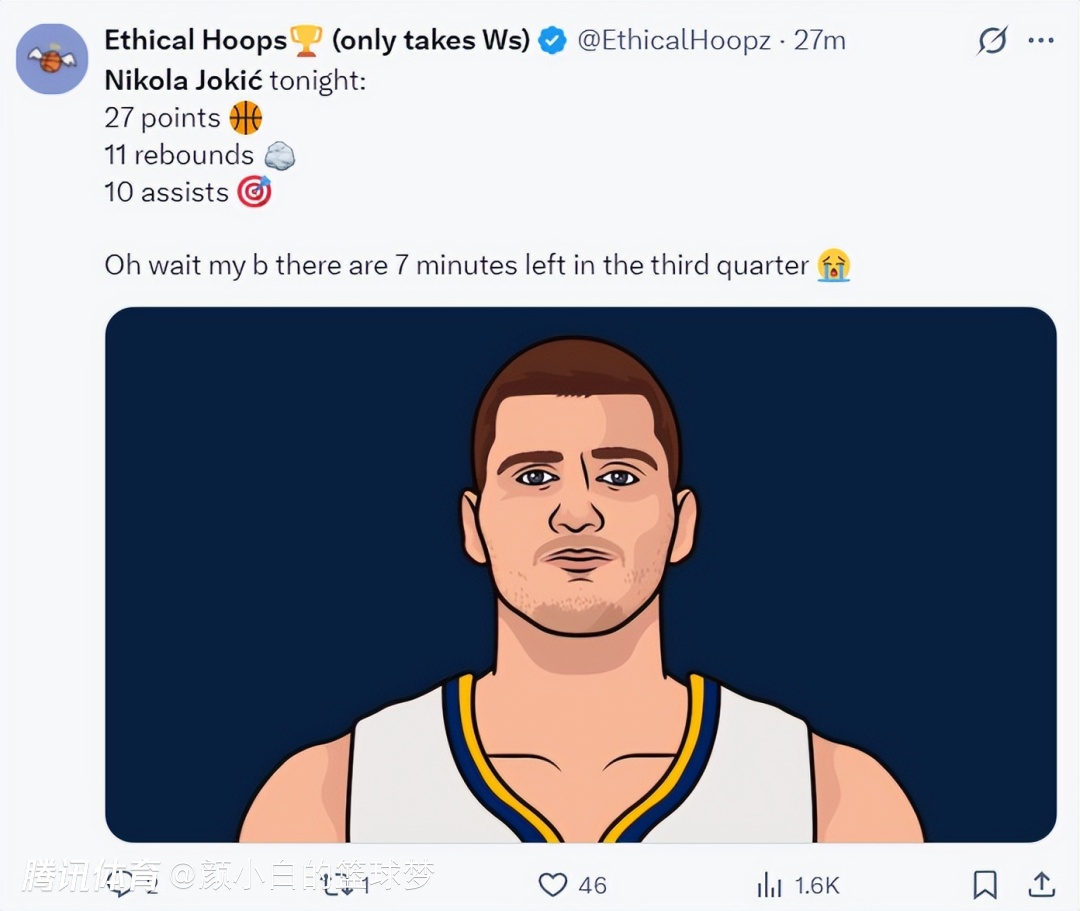
Task: Visit the @EthicalHoopz handle
Action: (x=674, y=41)
